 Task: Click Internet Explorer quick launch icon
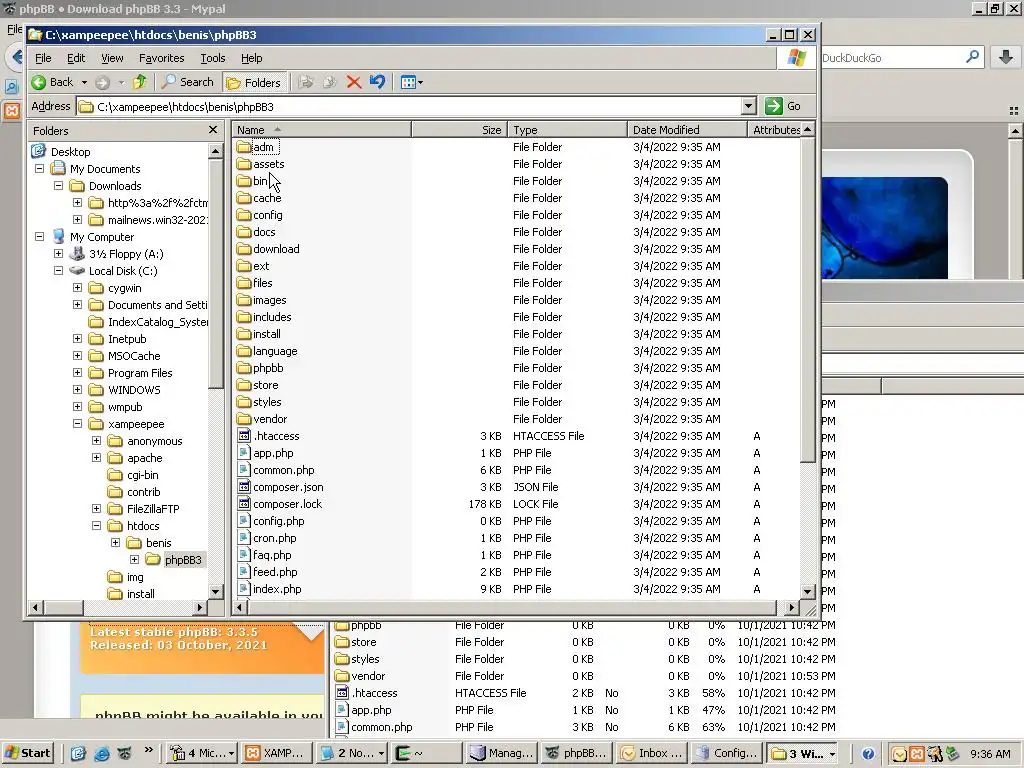(x=101, y=754)
